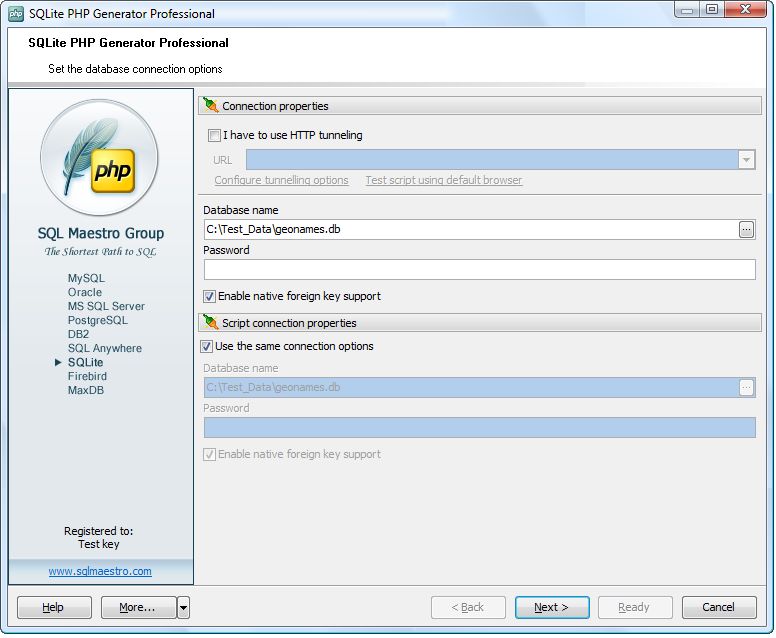Viewport: 776px width, 638px height.
Task: Expand the More button dropdown arrow
Action: point(183,607)
